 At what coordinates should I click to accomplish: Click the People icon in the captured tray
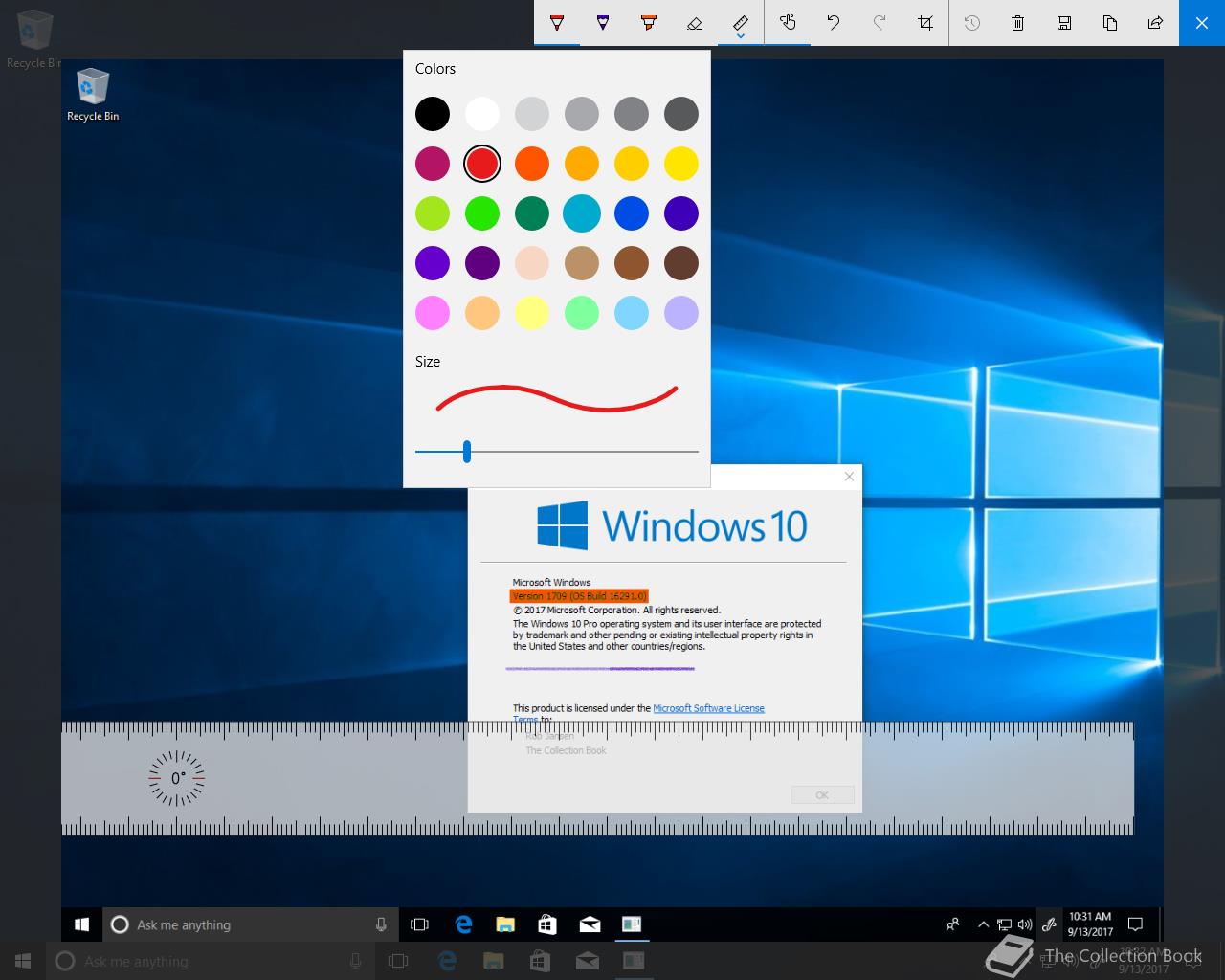tap(952, 924)
